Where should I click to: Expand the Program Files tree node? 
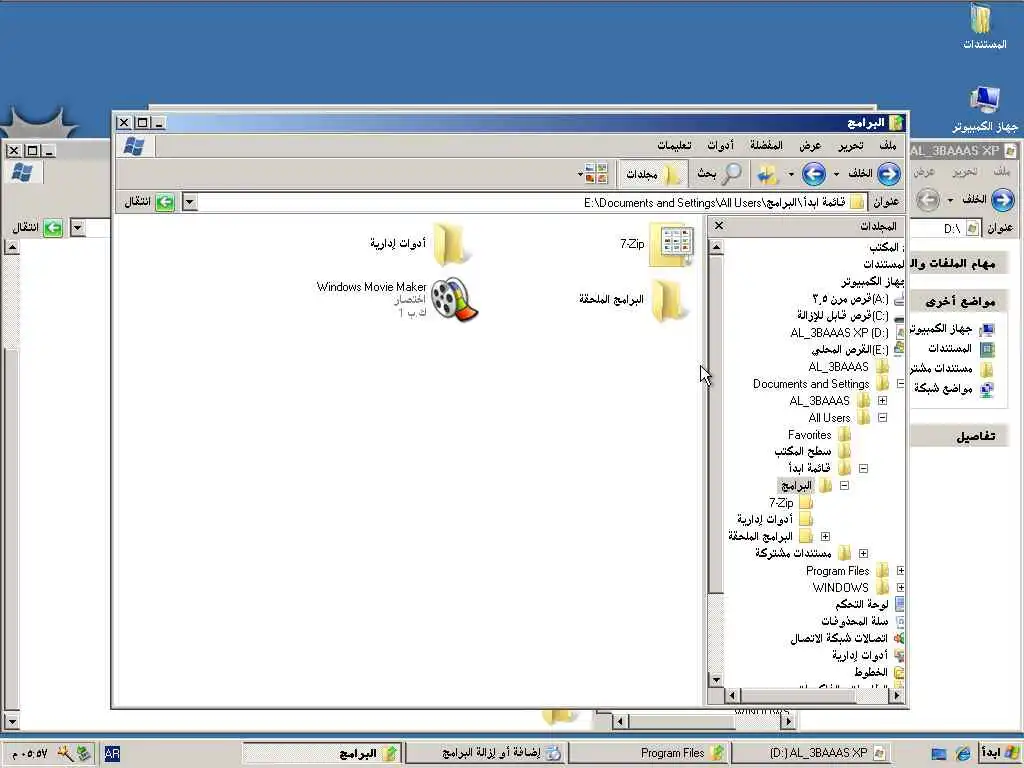900,571
